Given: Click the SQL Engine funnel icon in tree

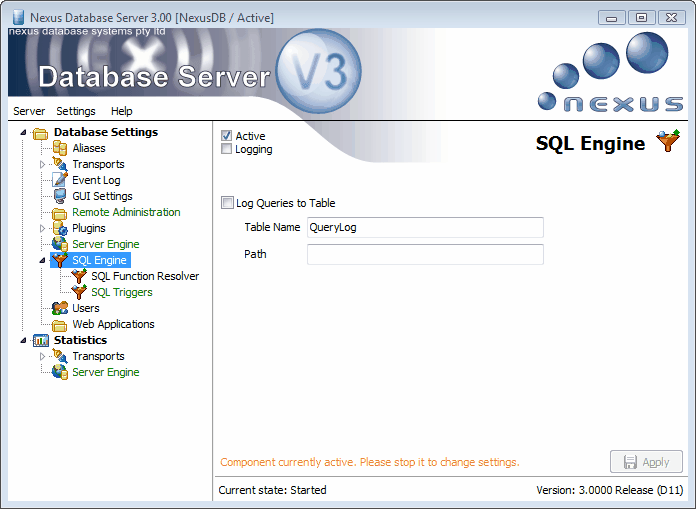Looking at the screenshot, I should coord(60,260).
